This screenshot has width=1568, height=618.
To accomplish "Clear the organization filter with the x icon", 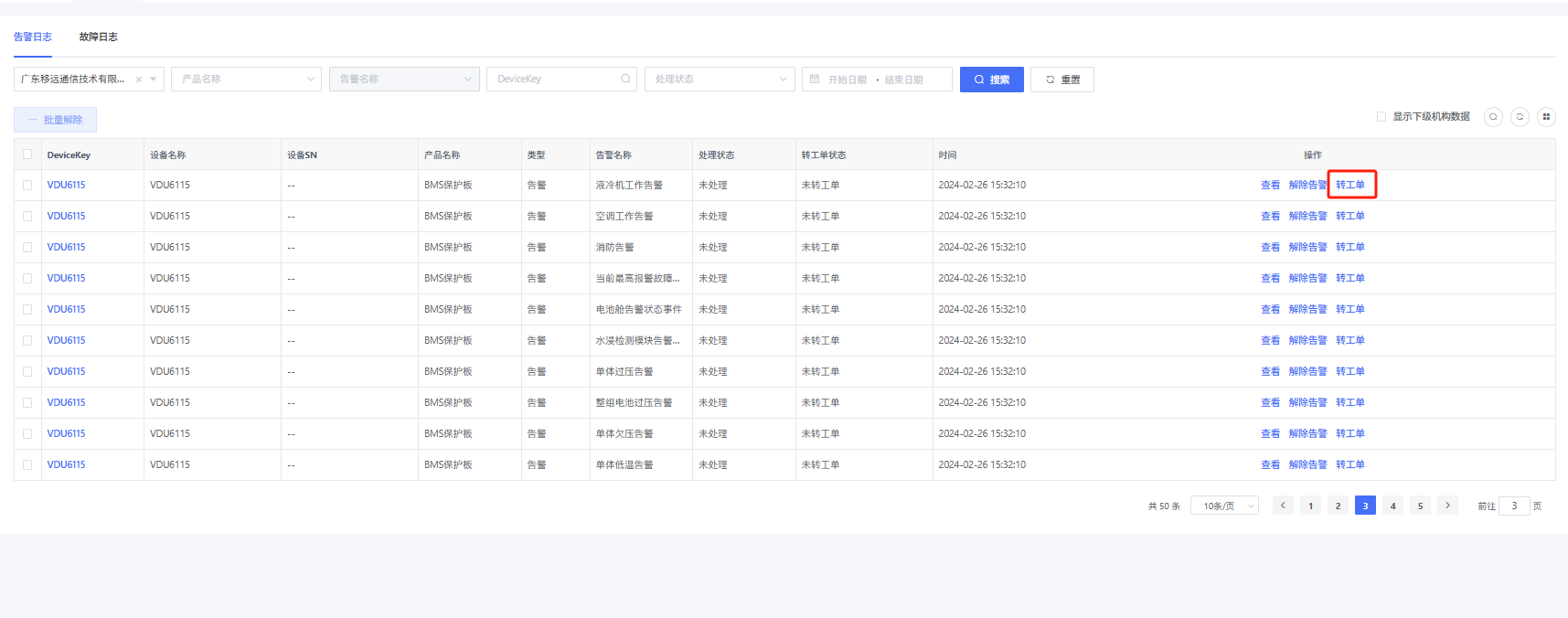I will [x=139, y=80].
